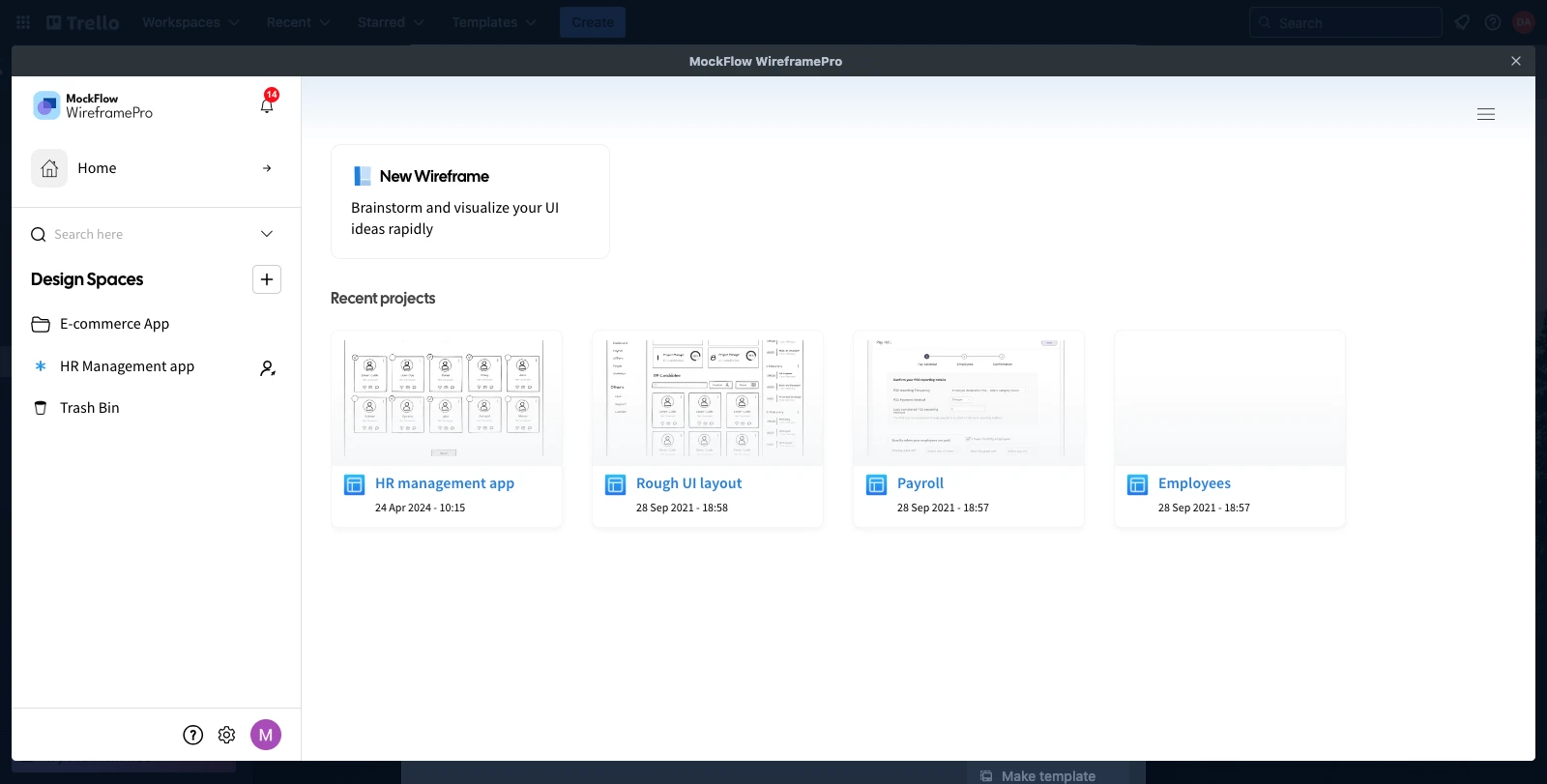The image size is (1547, 784).
Task: Click the 24 Apr 2024 - 10:15 date
Action: [420, 508]
